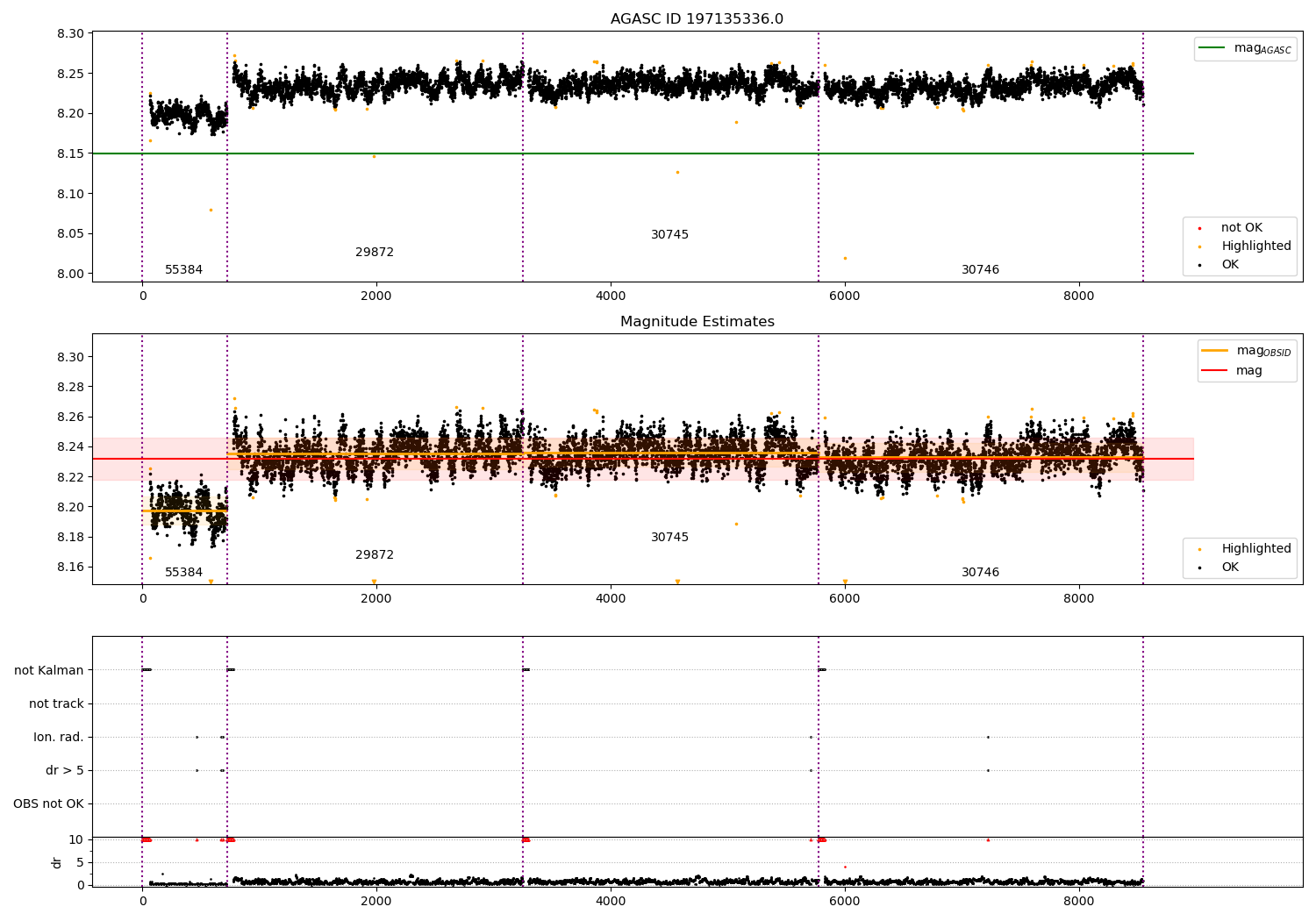Image resolution: width=1316 pixels, height=921 pixels.
Task: Click the orange outlier point near 8.08 in the top plot
Action: pyautogui.click(x=211, y=210)
